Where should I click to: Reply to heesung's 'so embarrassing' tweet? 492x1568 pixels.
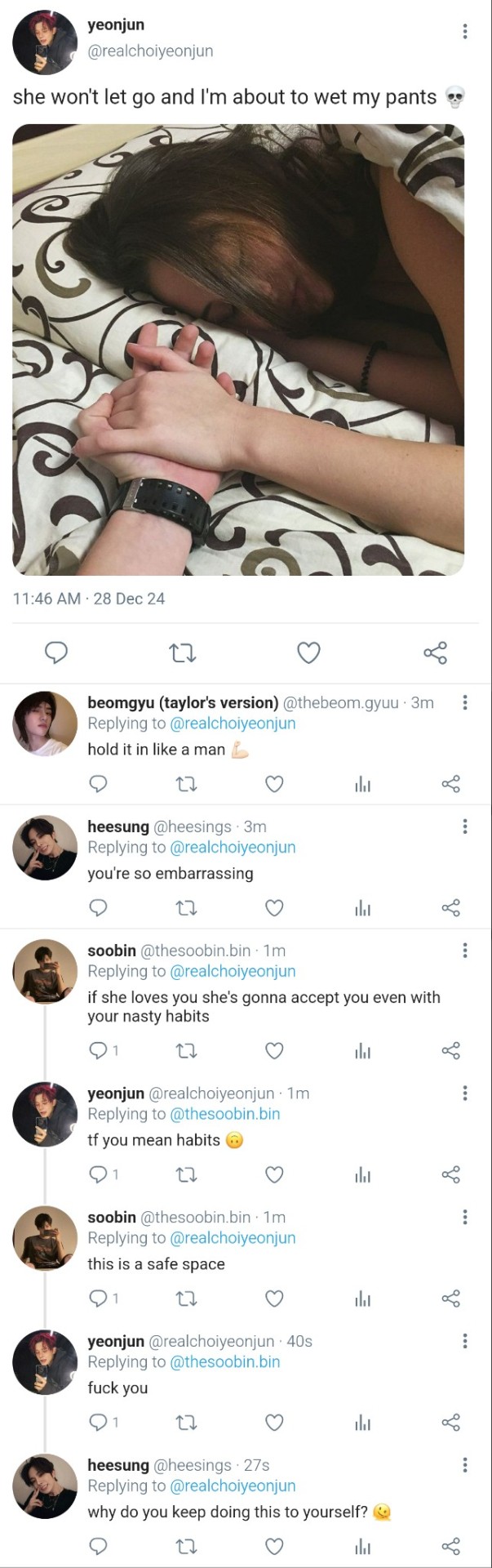coord(98,907)
